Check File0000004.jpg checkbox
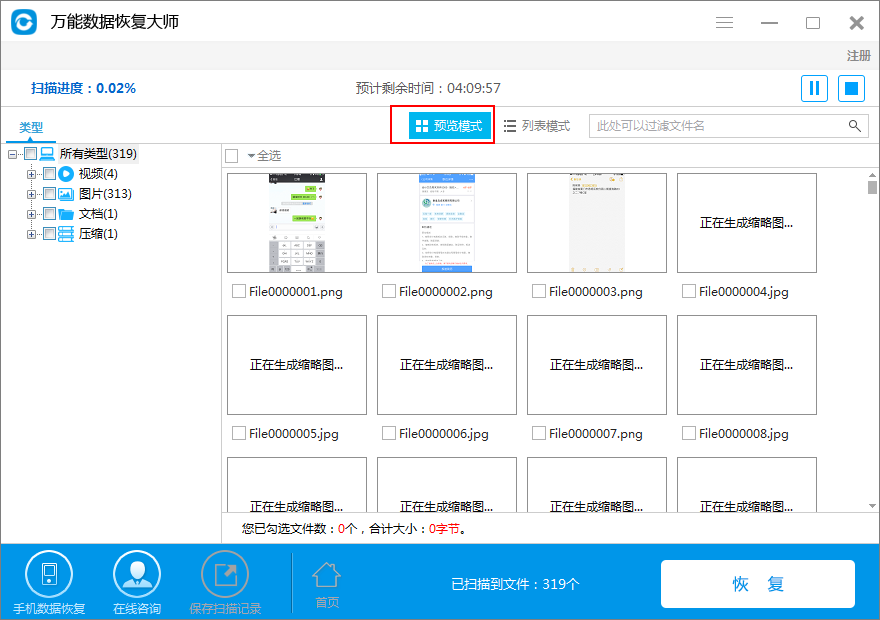The width and height of the screenshot is (880, 620). (688, 291)
